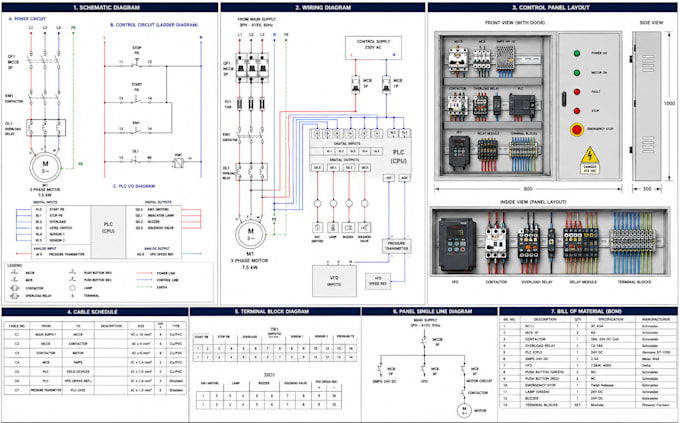Viewport: 680px width, 423px height.
Task: Click the 3-phase motor symbol in the schematic power circuit
Action: click(45, 167)
